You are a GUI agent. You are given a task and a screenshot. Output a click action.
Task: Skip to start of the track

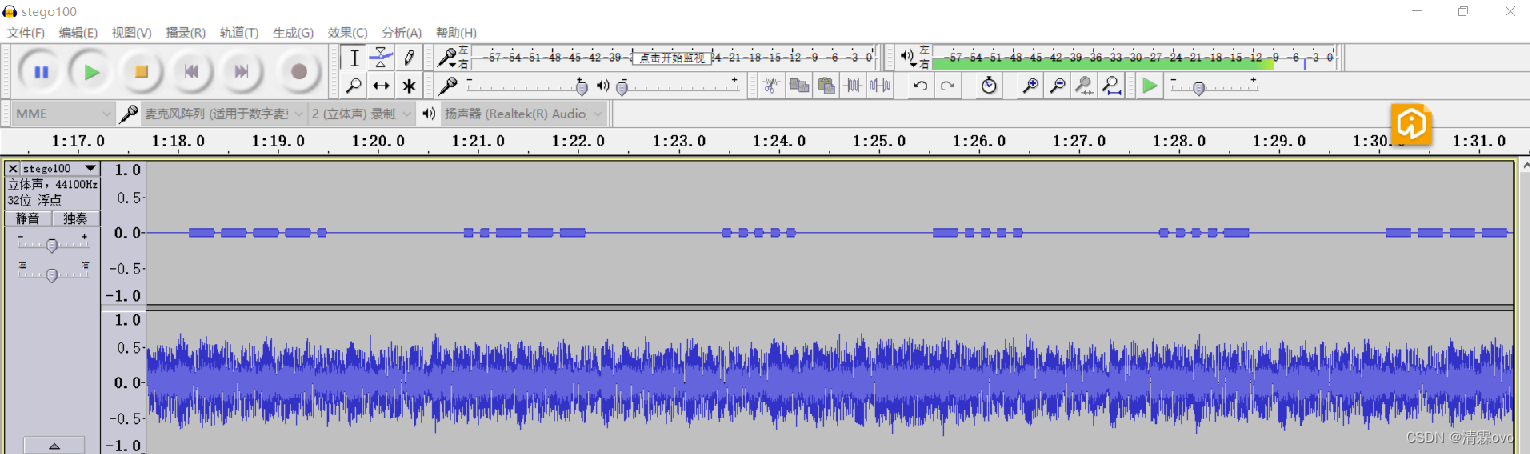click(191, 72)
